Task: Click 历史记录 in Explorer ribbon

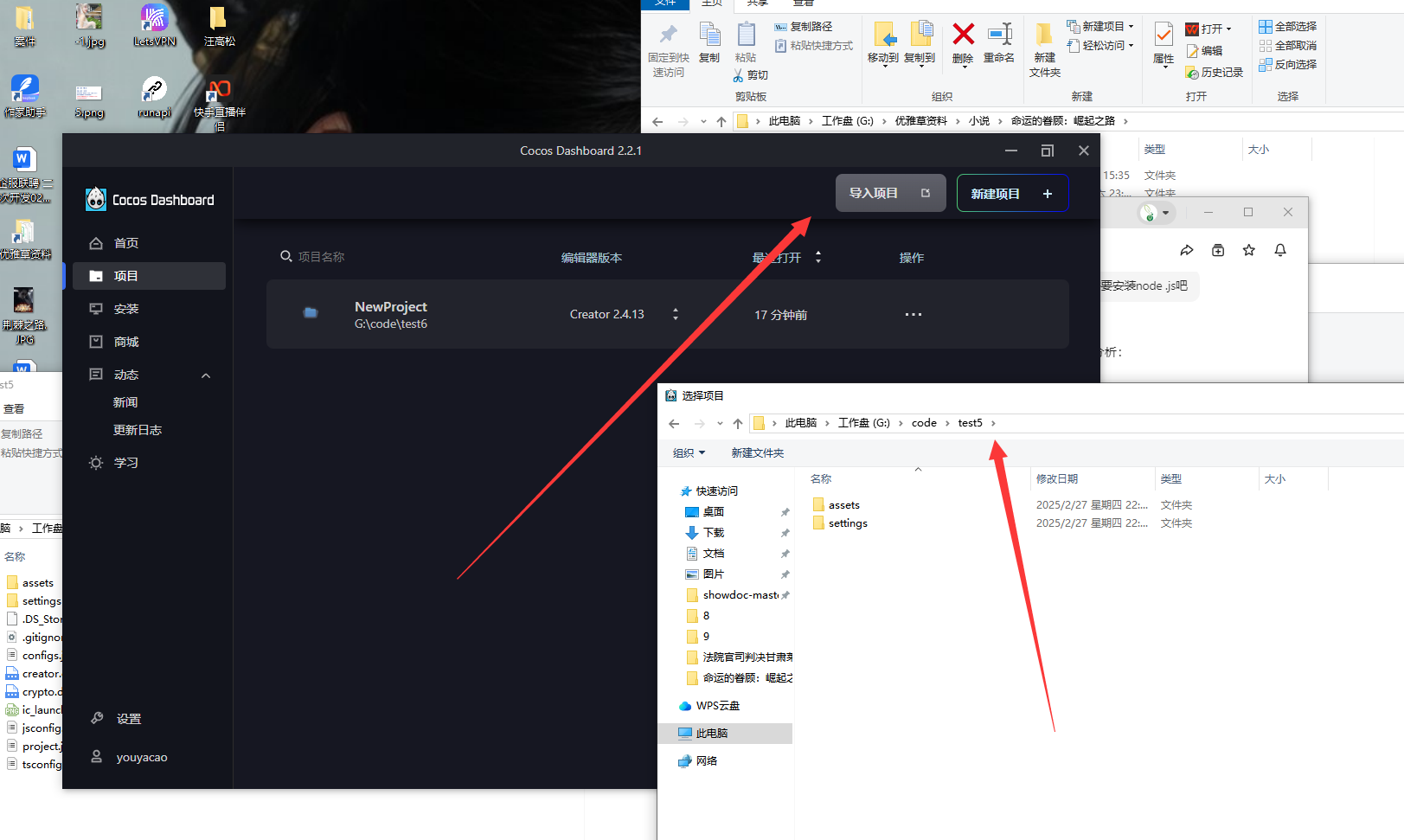Action: coord(1215,73)
